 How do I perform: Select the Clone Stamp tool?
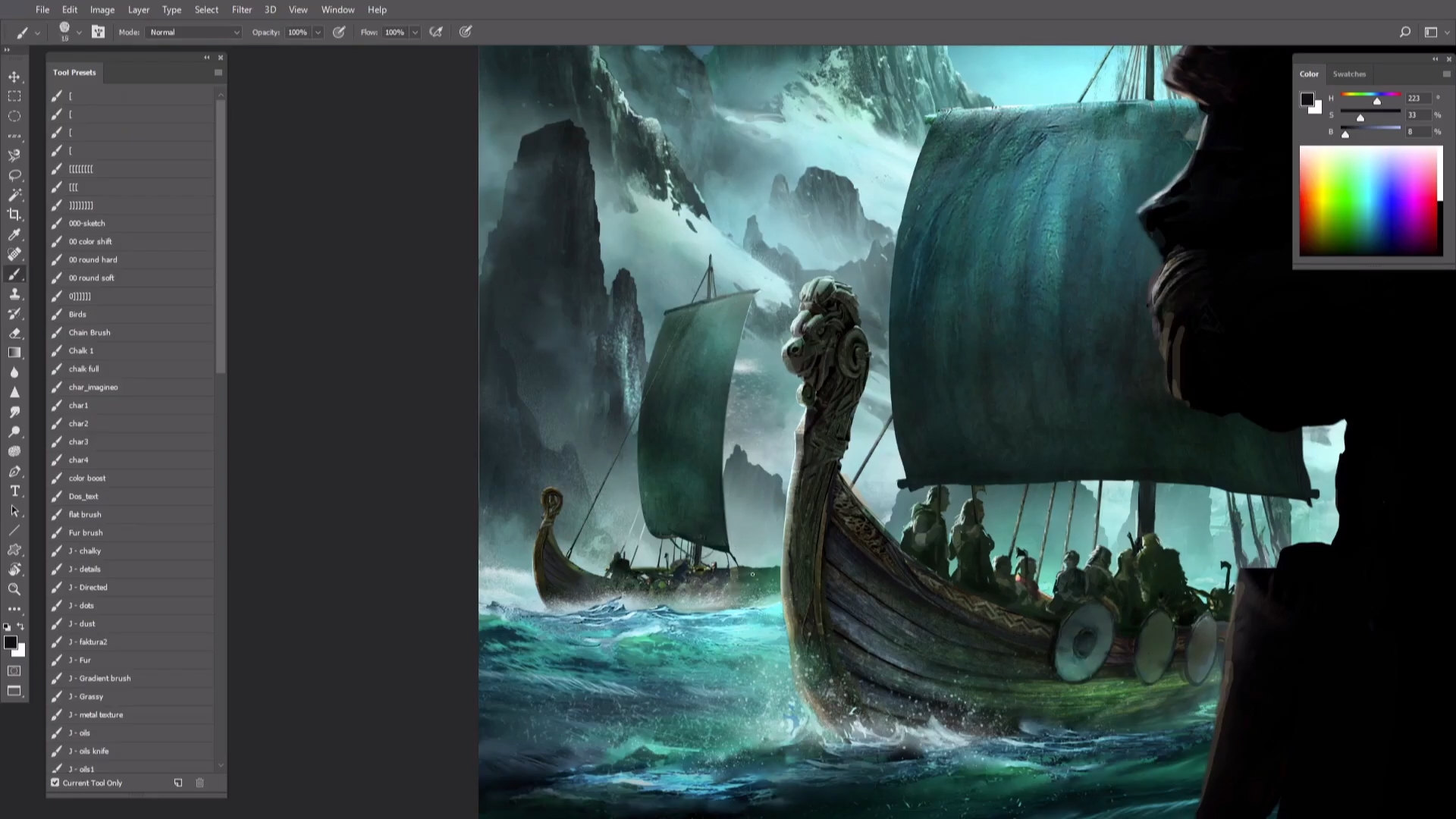(14, 293)
